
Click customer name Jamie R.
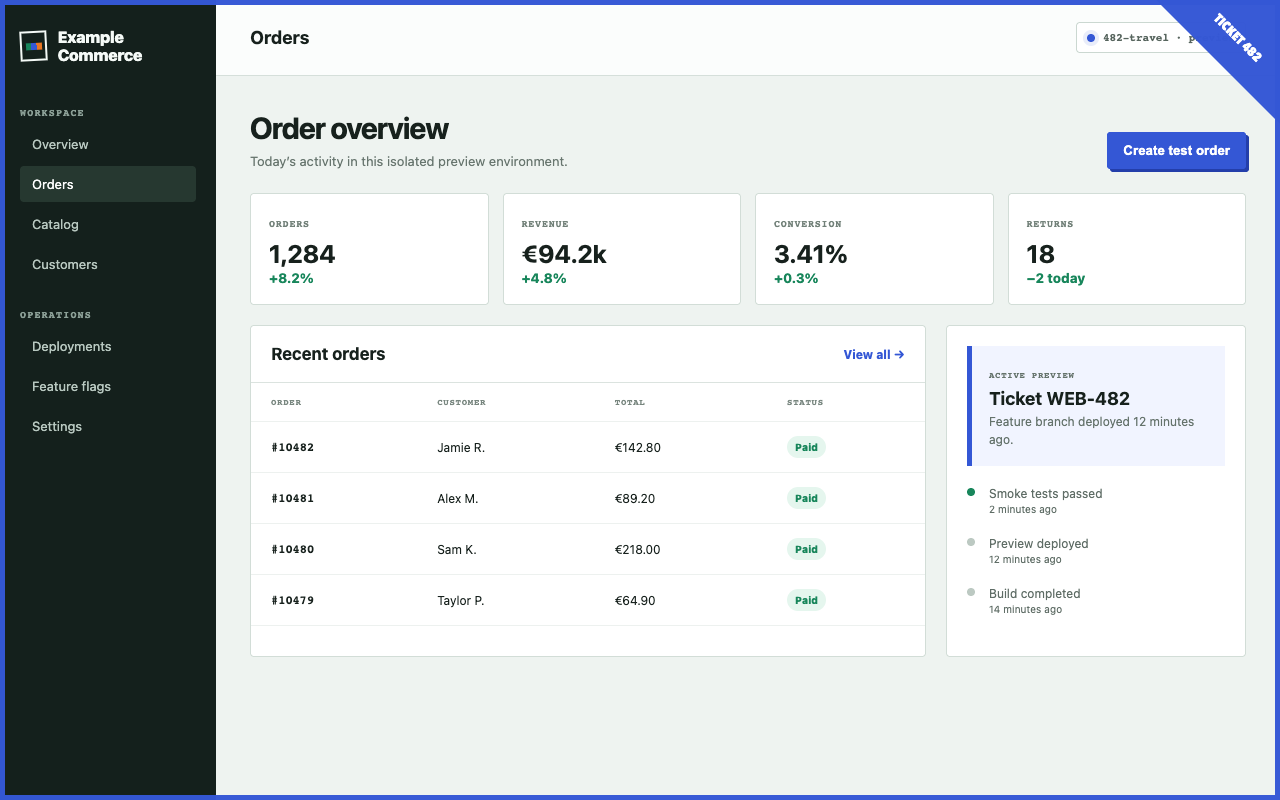[461, 447]
